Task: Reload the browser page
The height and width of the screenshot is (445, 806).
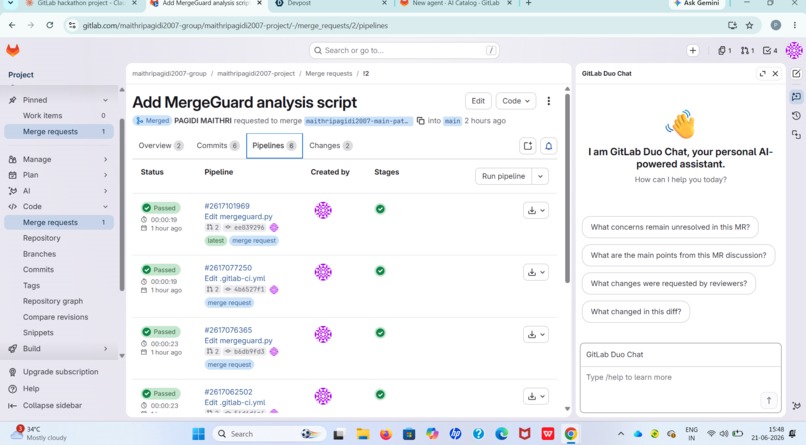Action: tap(50, 25)
